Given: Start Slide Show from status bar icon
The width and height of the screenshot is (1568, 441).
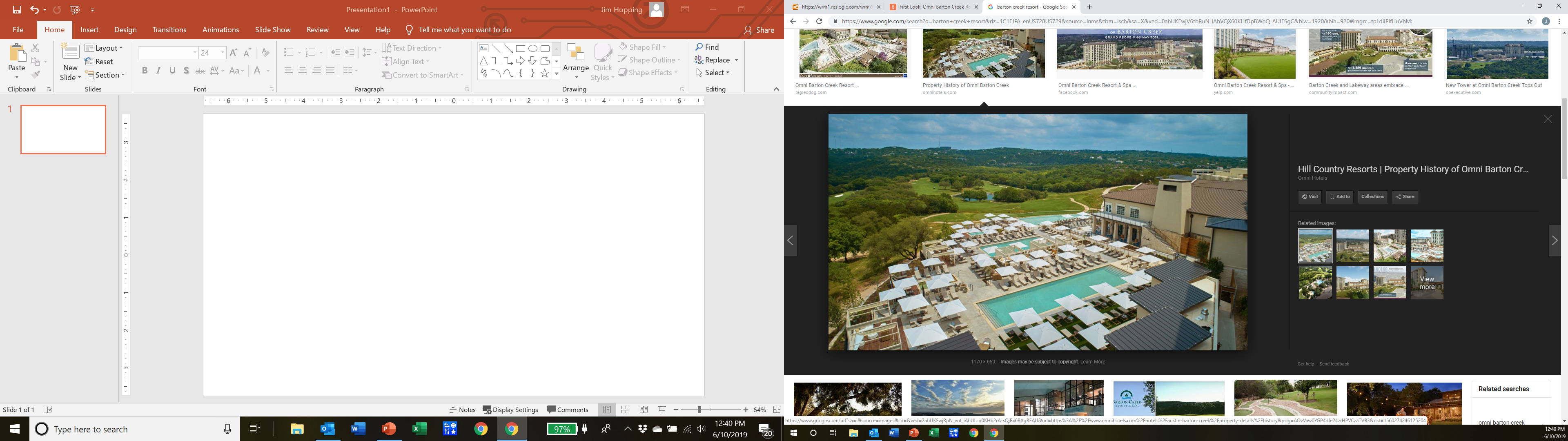Looking at the screenshot, I should point(662,410).
